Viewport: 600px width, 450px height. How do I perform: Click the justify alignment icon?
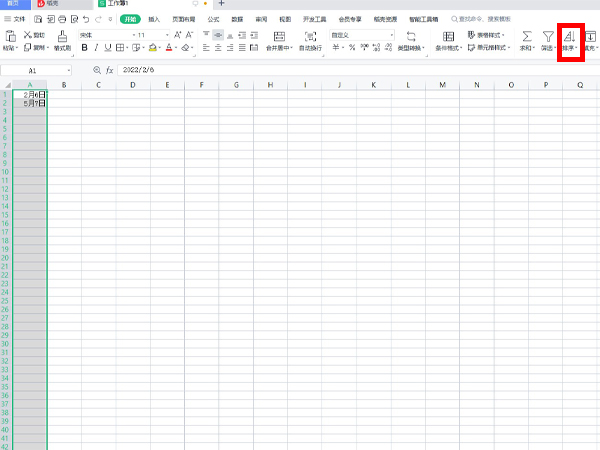(242, 47)
